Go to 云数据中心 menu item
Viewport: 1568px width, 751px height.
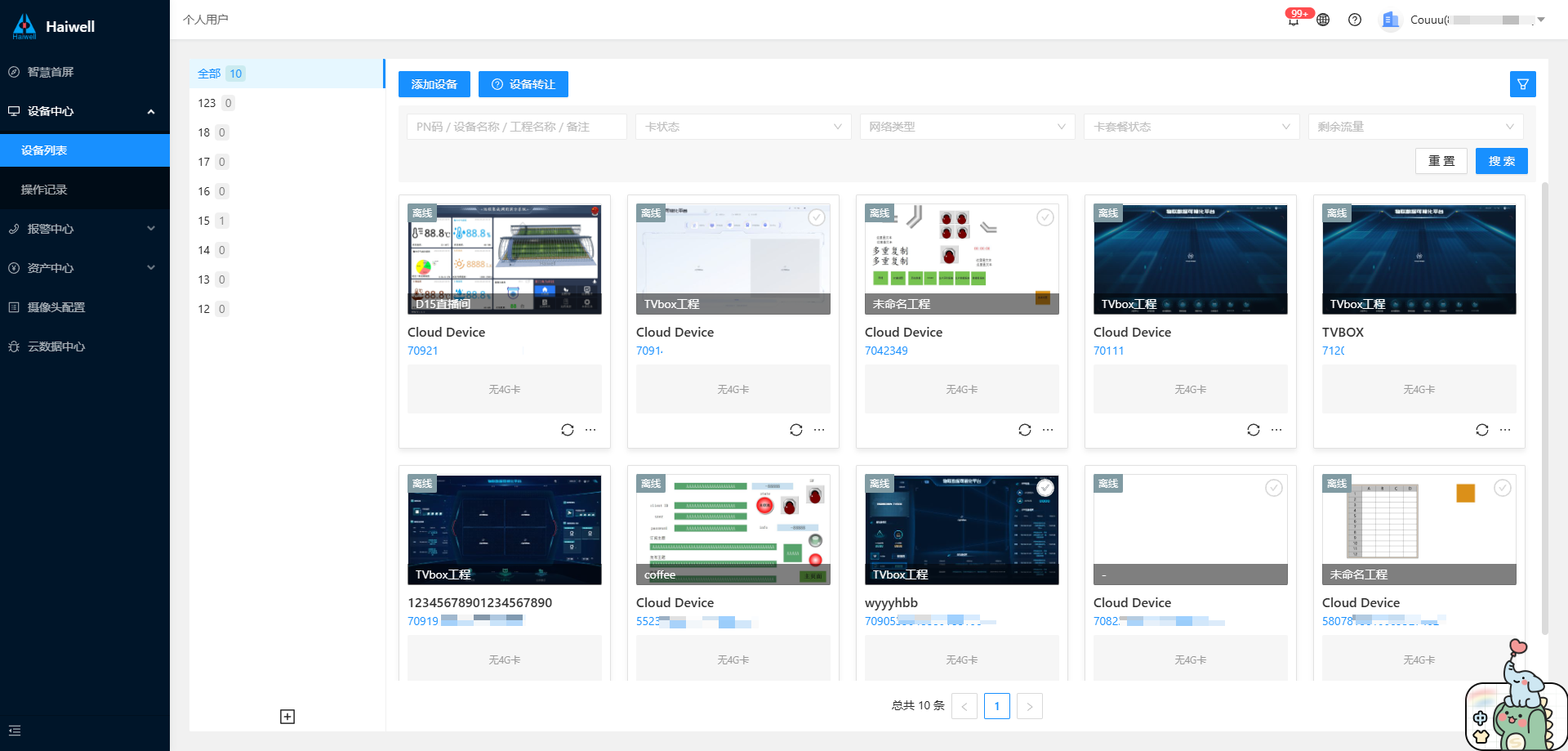click(56, 346)
